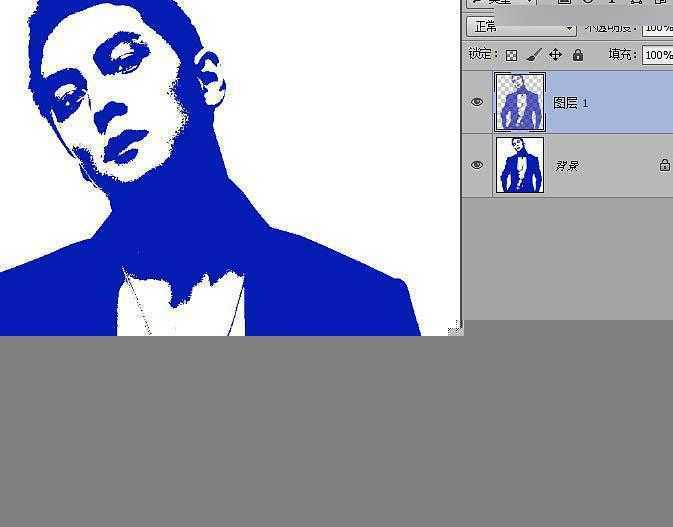
Task: Select the 背景 layer thumbnail
Action: click(x=520, y=165)
